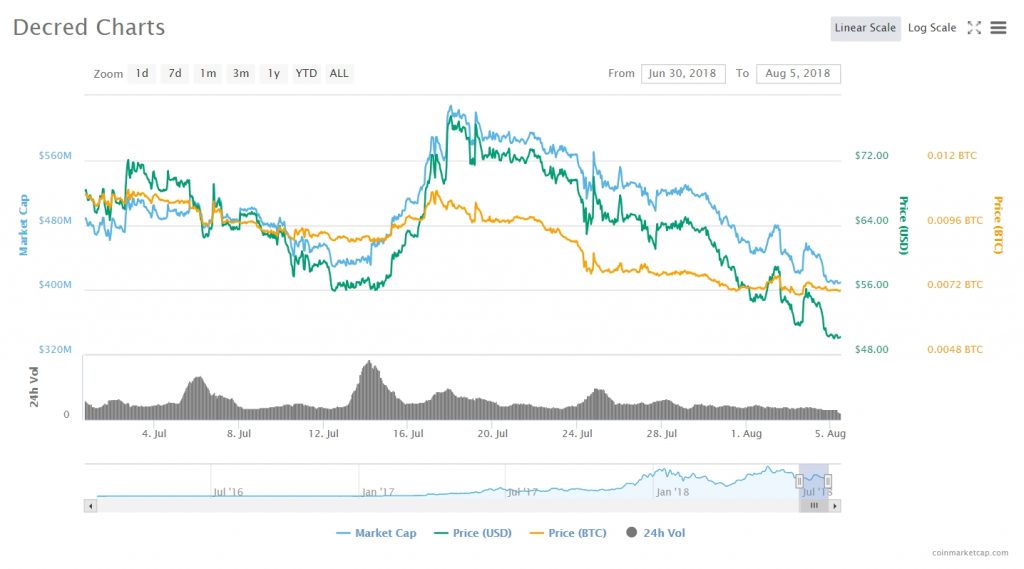Click Jul '16 in the navigator timeline
Viewport: 1024px width, 569px height.
(228, 492)
